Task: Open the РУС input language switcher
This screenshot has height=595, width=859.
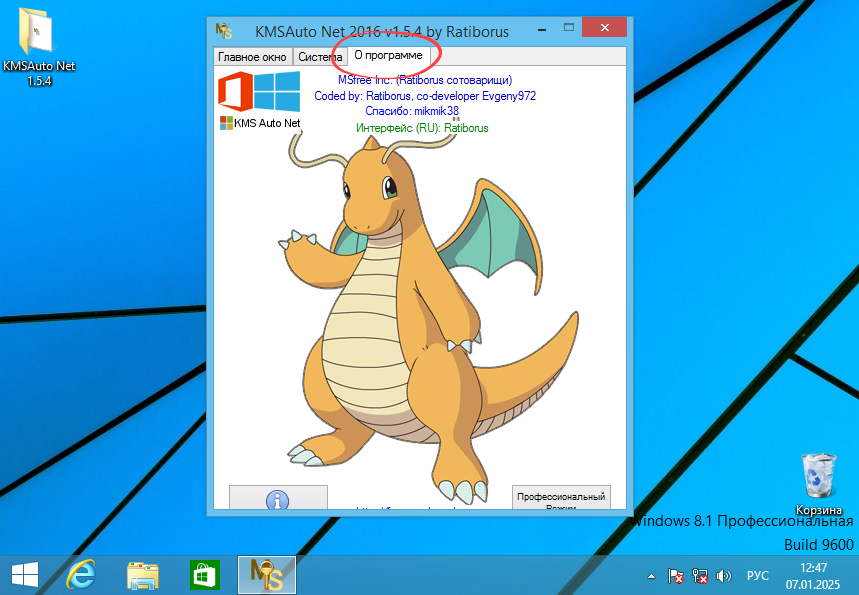Action: coord(758,576)
